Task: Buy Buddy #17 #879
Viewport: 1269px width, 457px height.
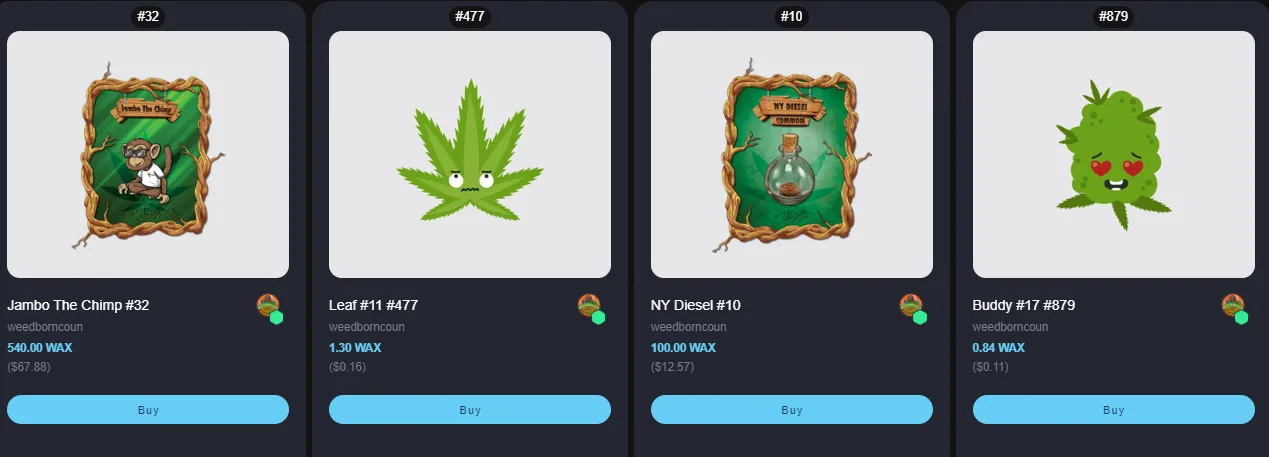Action: 1114,410
